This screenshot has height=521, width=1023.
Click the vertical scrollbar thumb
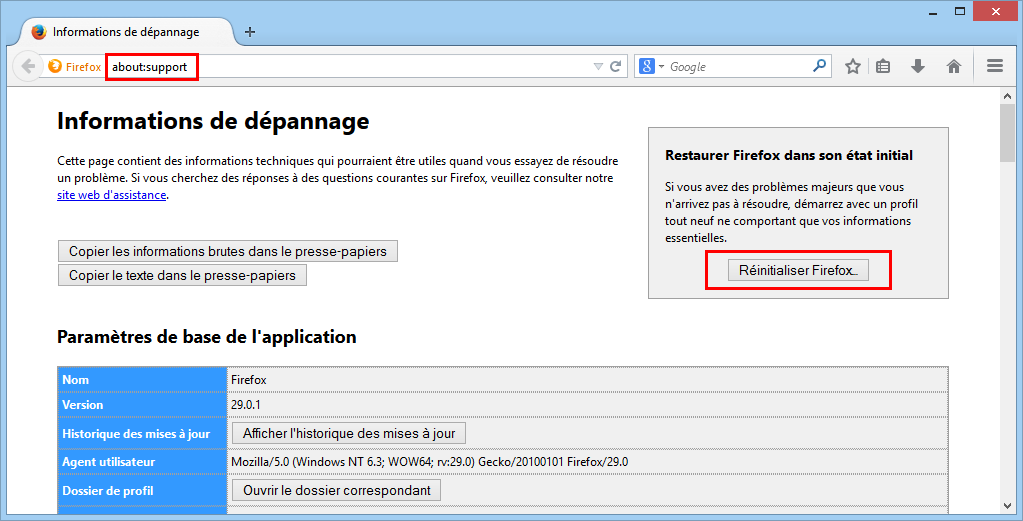(x=1008, y=132)
